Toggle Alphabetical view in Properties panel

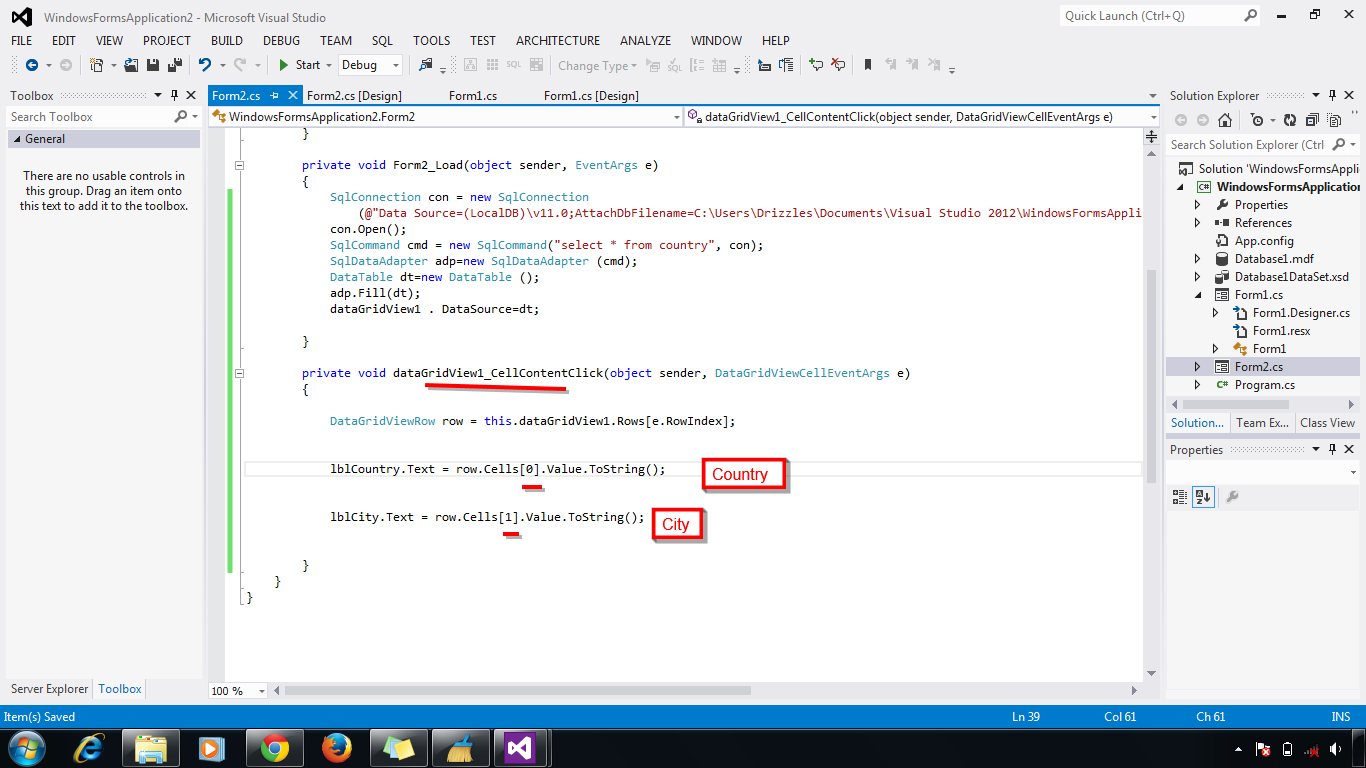1202,496
